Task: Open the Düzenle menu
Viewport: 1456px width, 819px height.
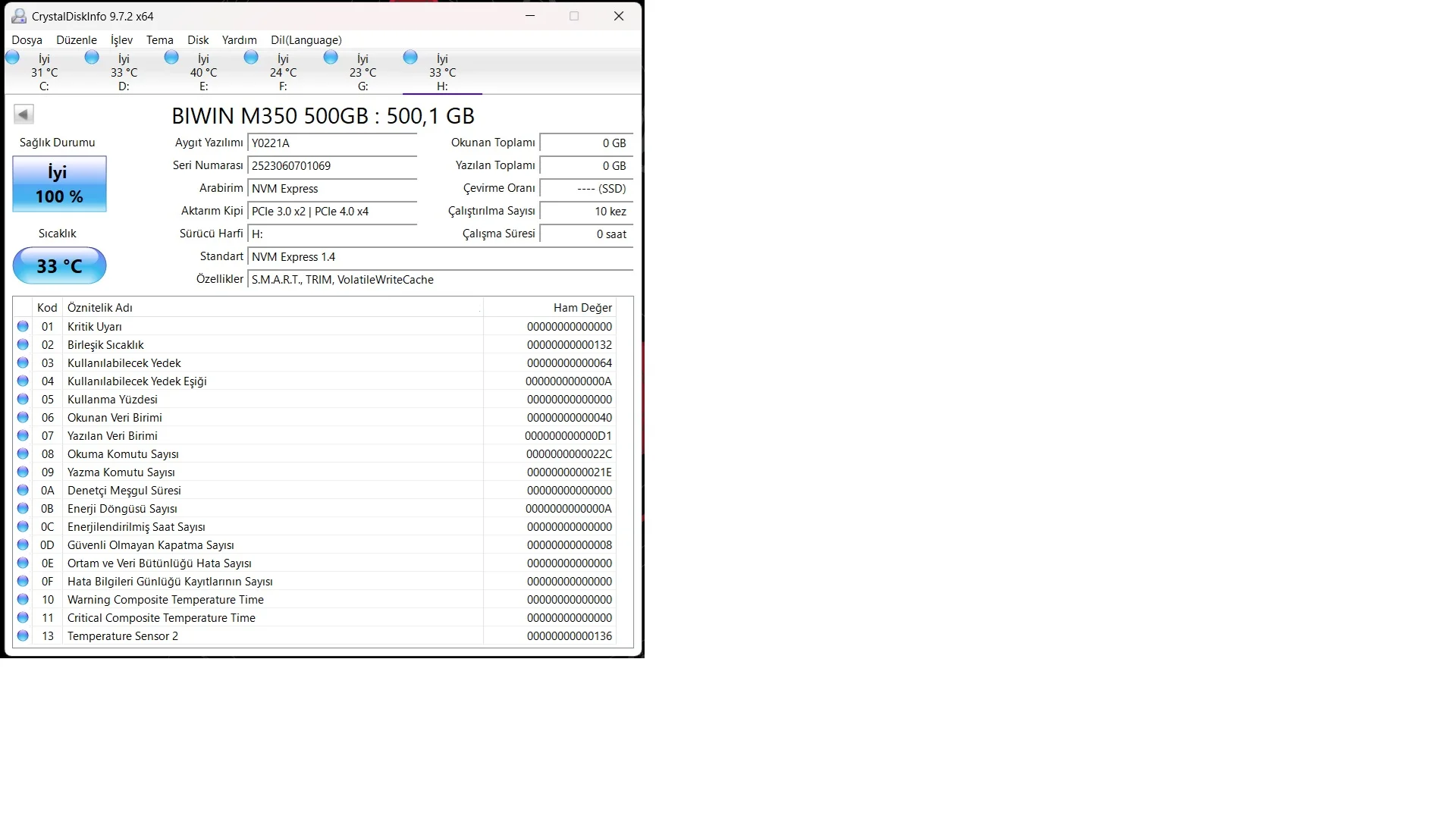Action: coord(77,40)
